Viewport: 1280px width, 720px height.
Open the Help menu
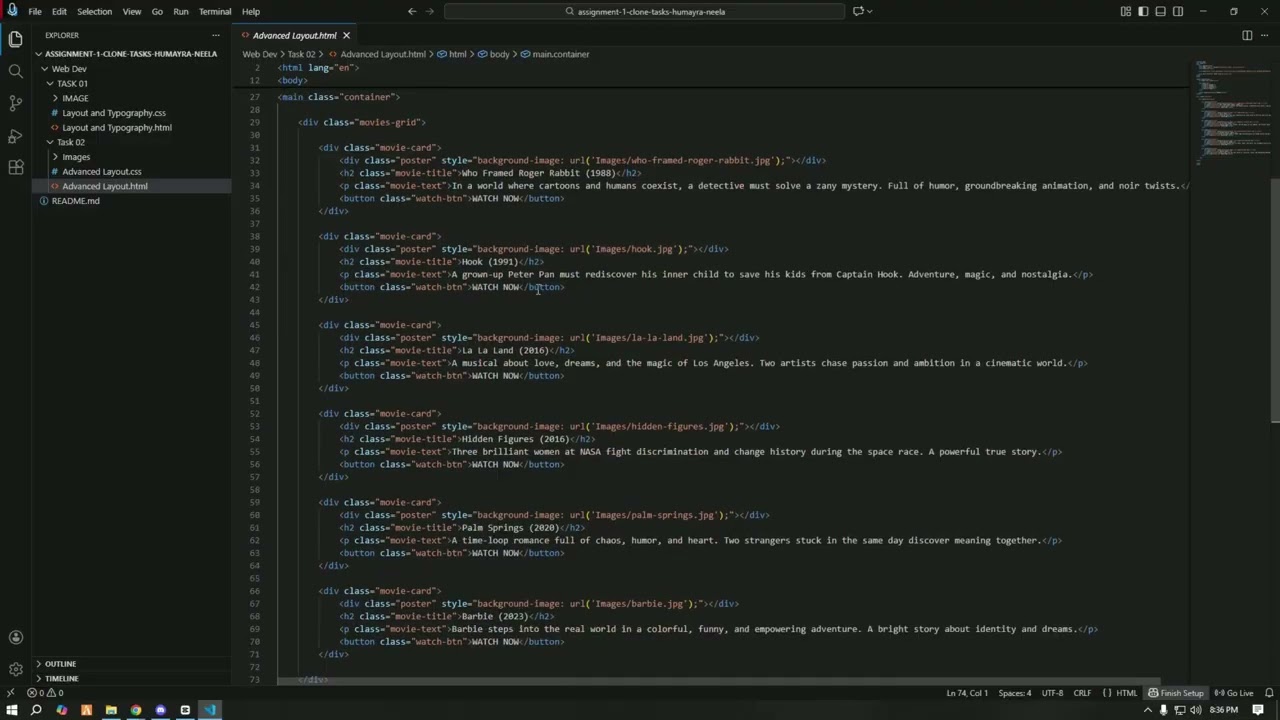click(x=251, y=11)
